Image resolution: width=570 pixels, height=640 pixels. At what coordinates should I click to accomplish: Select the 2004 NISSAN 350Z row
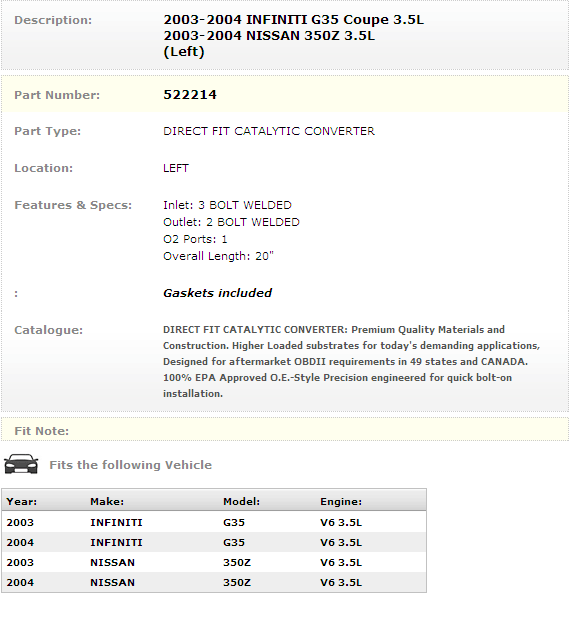(x=214, y=582)
